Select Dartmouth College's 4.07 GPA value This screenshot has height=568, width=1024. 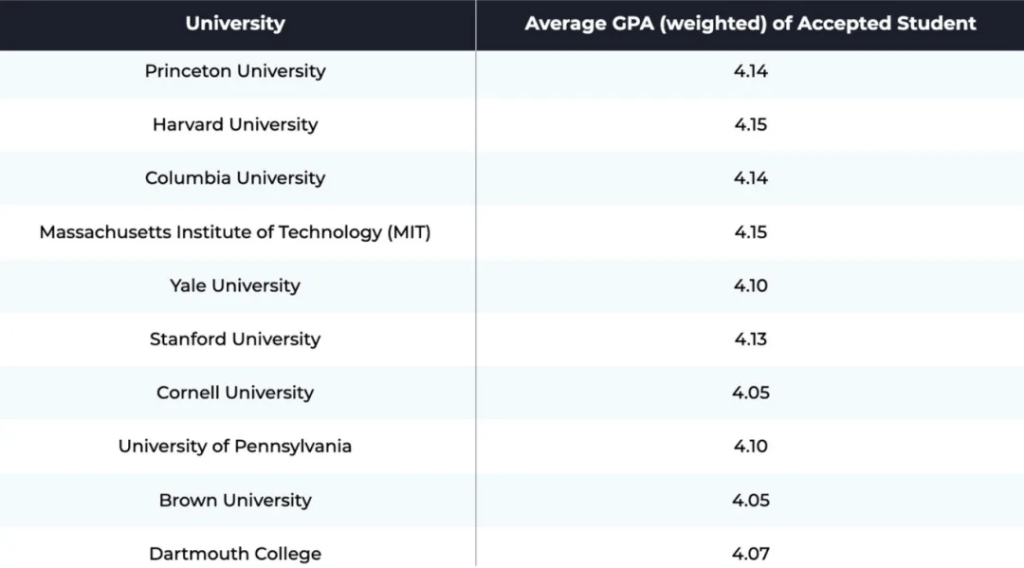pos(750,553)
